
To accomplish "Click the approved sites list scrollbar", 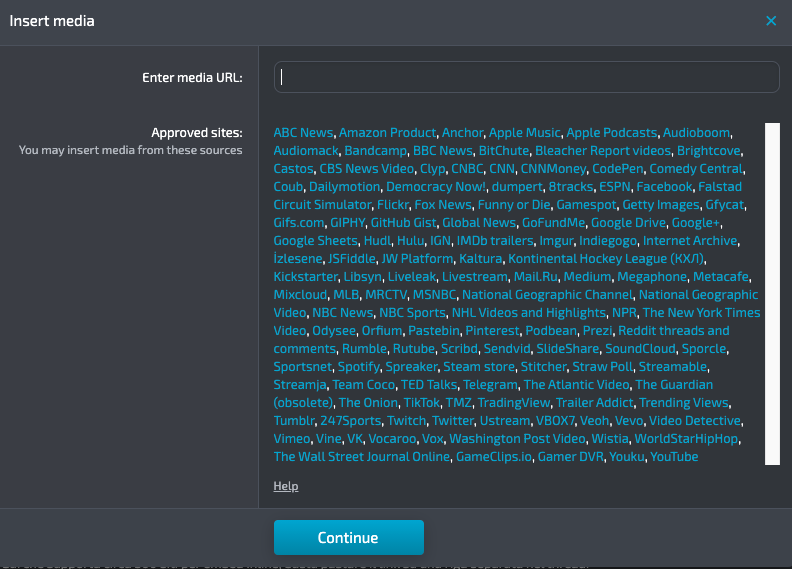I will click(772, 294).
